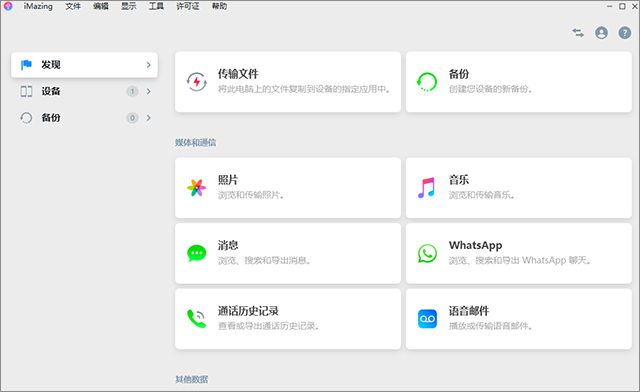Click the 媒体和通信 section heading
Image resolution: width=640 pixels, height=392 pixels.
(x=196, y=143)
